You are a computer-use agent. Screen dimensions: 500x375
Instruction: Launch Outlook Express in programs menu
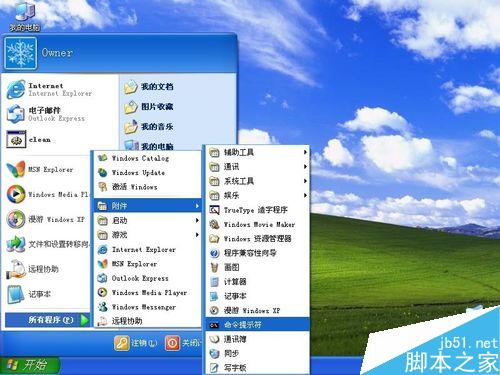148,278
